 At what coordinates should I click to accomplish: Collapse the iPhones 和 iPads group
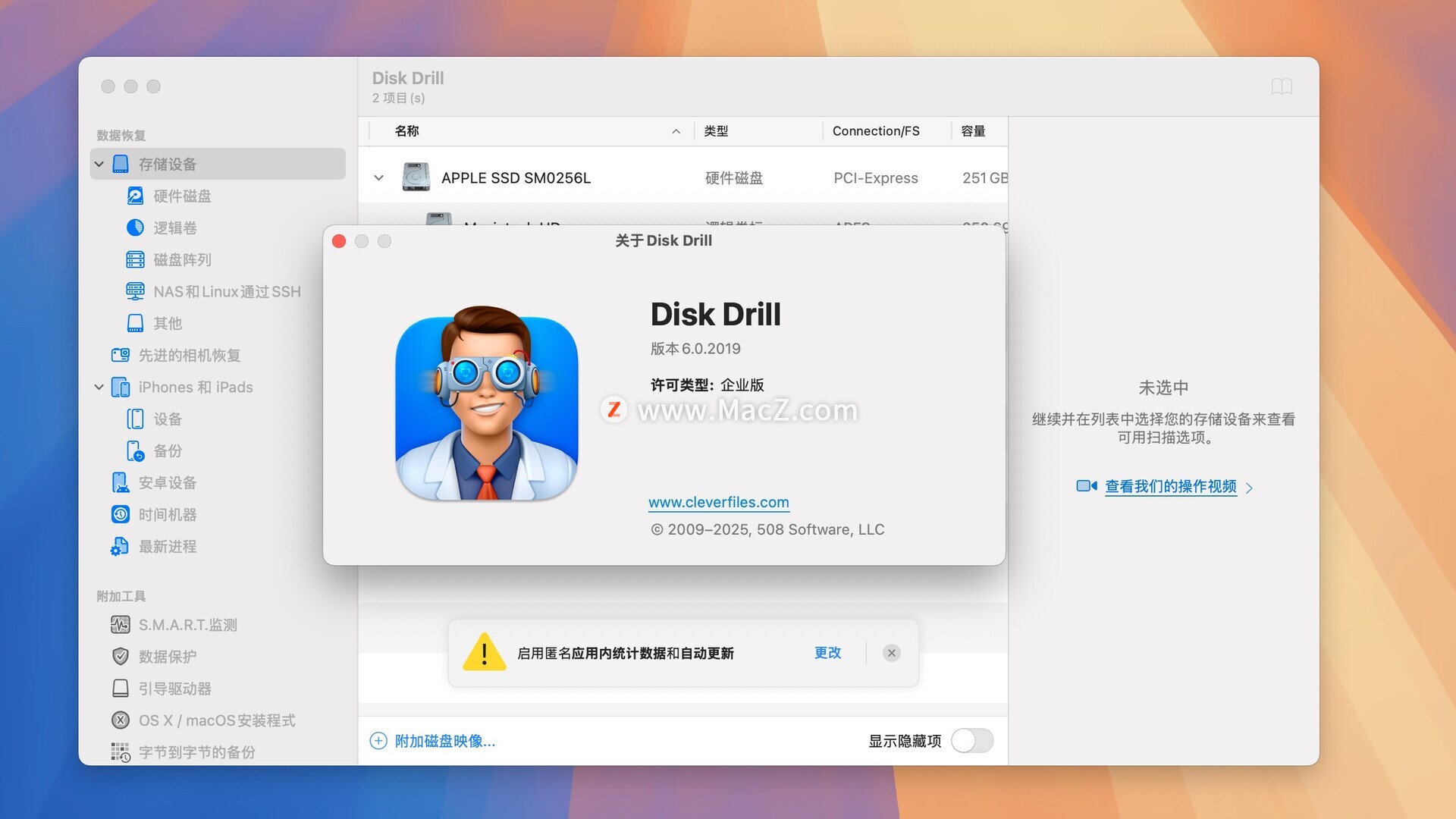click(x=99, y=388)
